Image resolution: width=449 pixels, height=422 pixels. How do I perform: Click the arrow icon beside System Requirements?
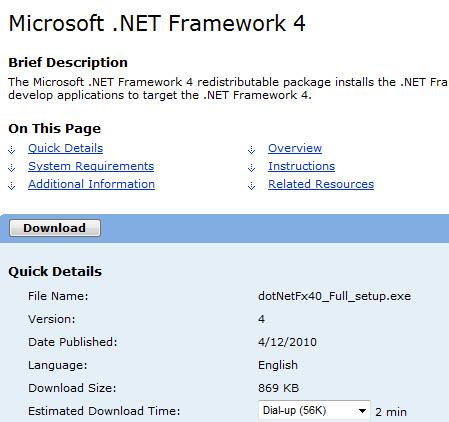[x=12, y=168]
